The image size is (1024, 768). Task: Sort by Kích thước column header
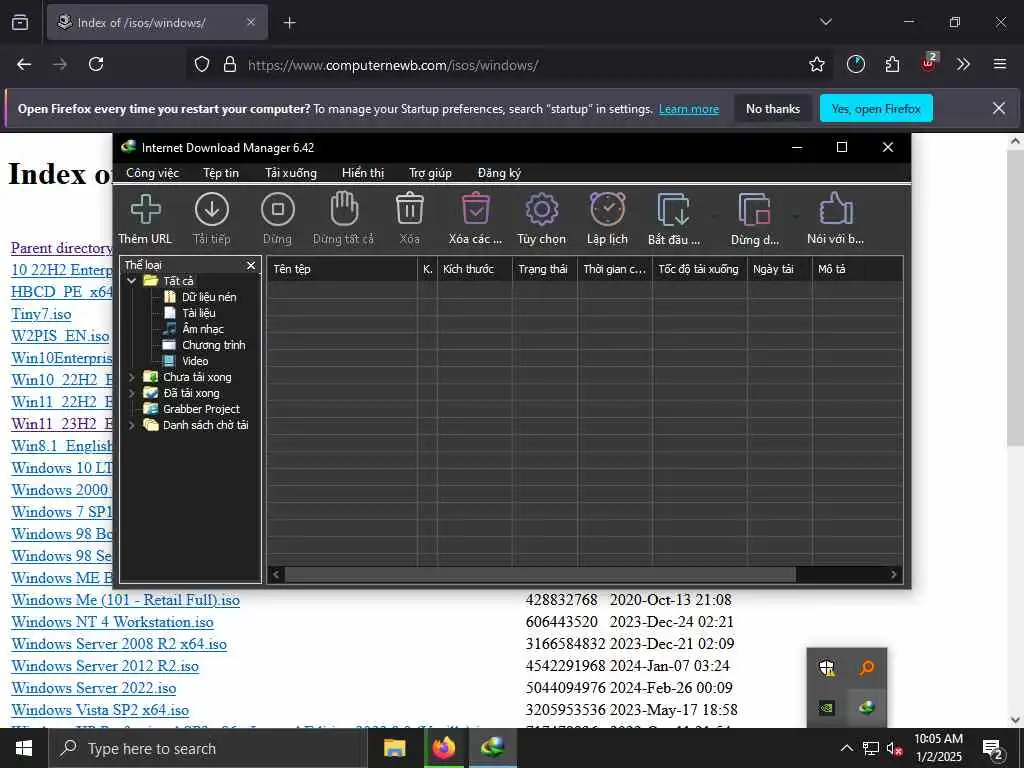pos(475,269)
